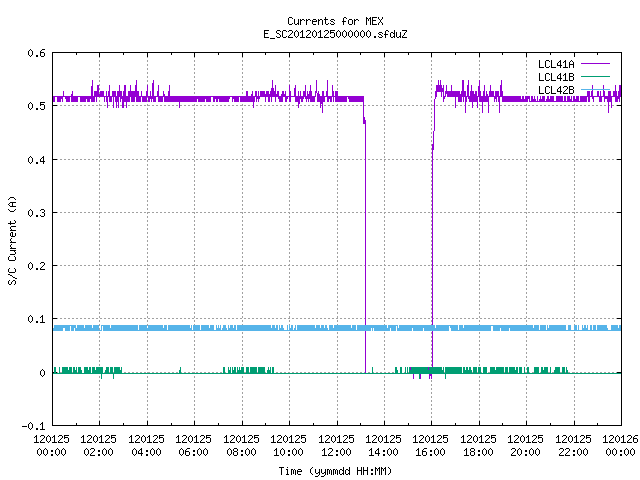This screenshot has height=480, width=640.
Task: Click the chart title 'Currents for MEX'
Action: click(x=335, y=21)
